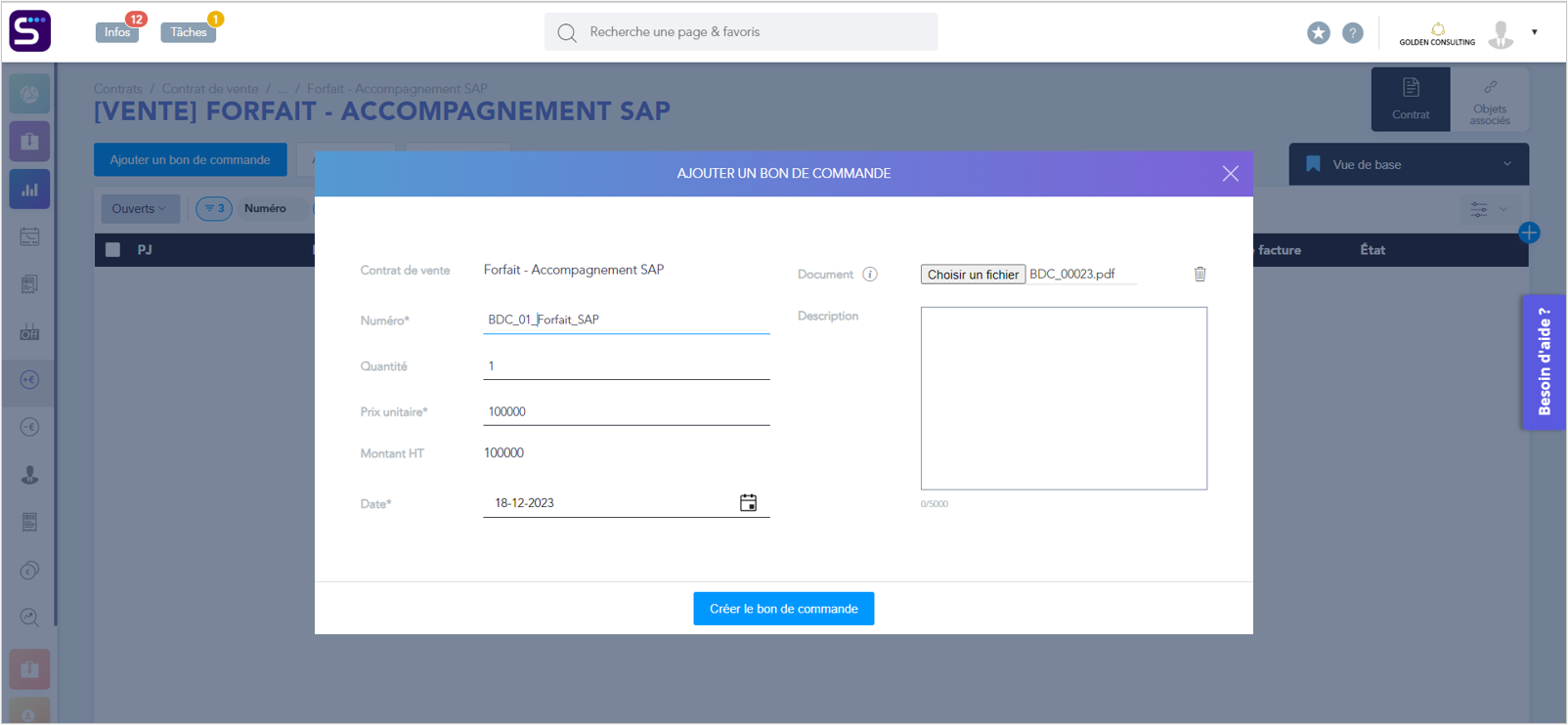This screenshot has height=725, width=1568.
Task: Switch to the Contrat tab
Action: point(1411,100)
